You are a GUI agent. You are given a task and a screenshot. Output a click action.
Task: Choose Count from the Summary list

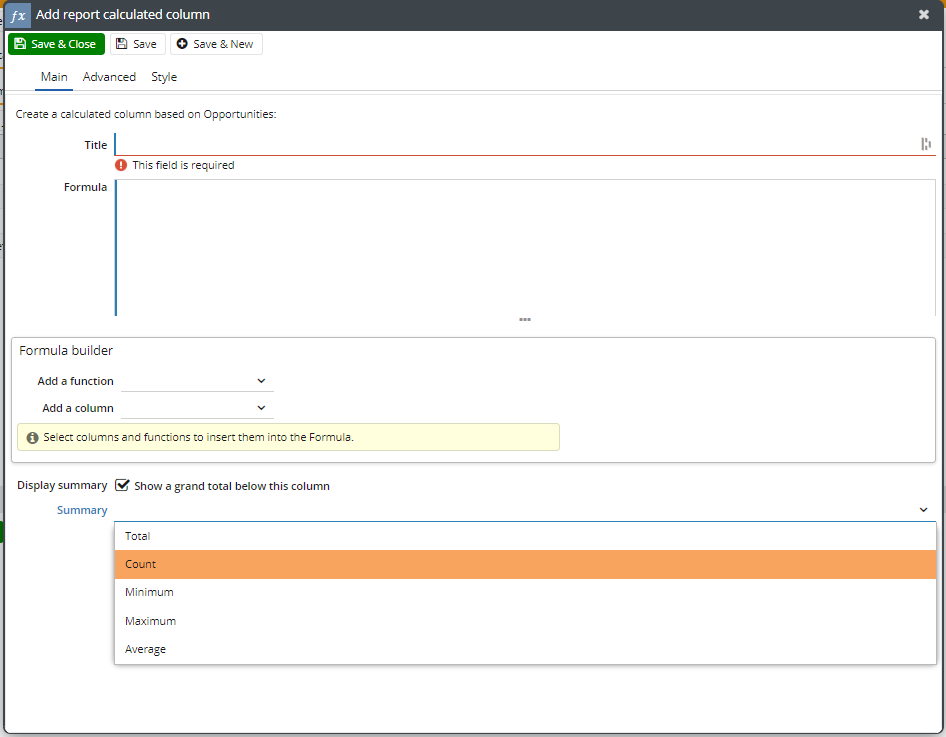[141, 564]
